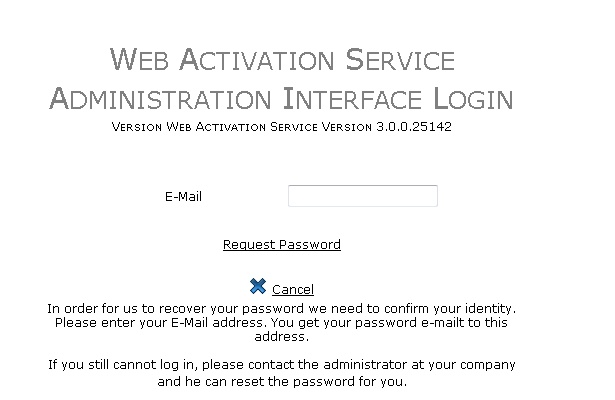The height and width of the screenshot is (400, 615).
Task: Click the "he can reset the password" line
Action: 281,382
